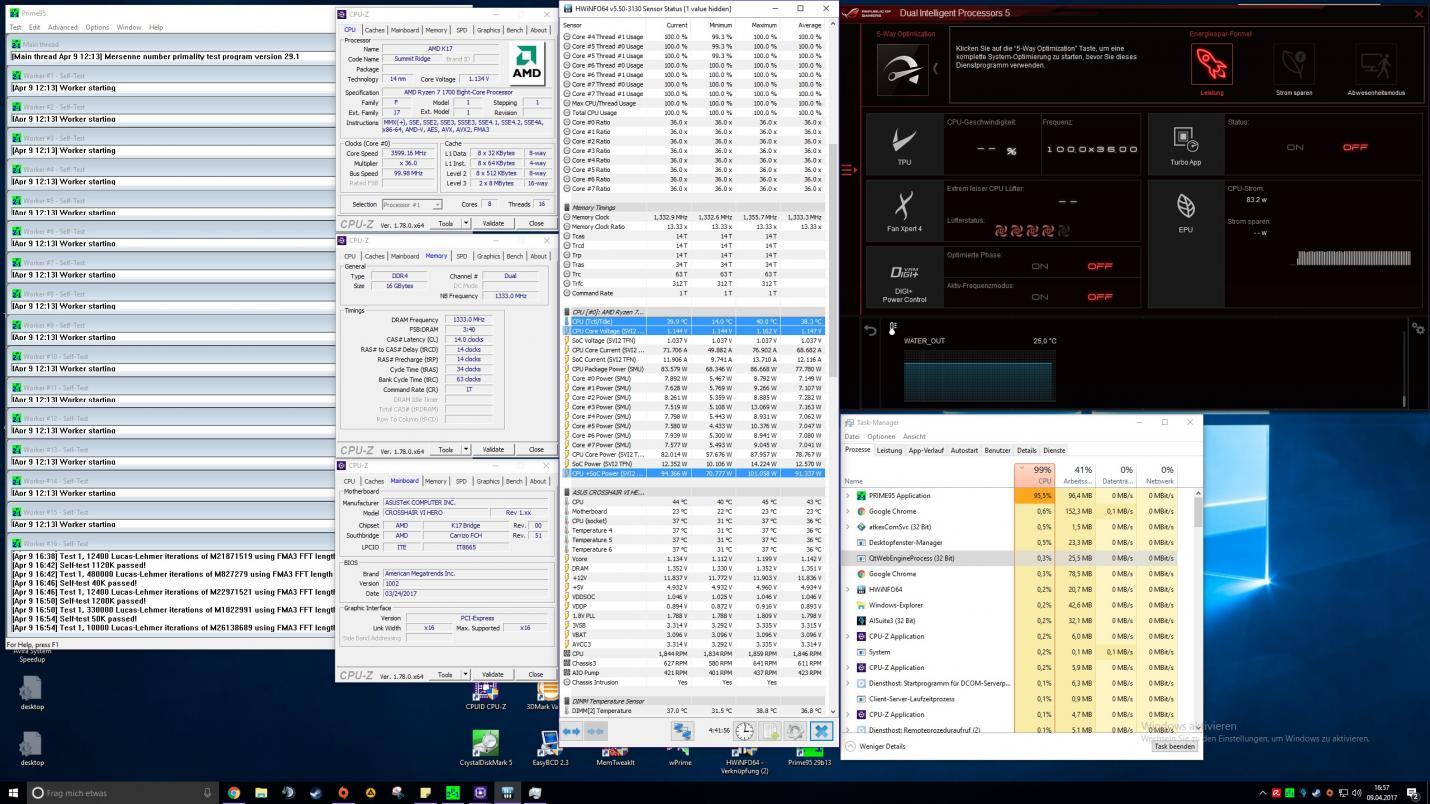Click Validate in CPU-Z processor window
This screenshot has height=804, width=1430.
click(493, 223)
